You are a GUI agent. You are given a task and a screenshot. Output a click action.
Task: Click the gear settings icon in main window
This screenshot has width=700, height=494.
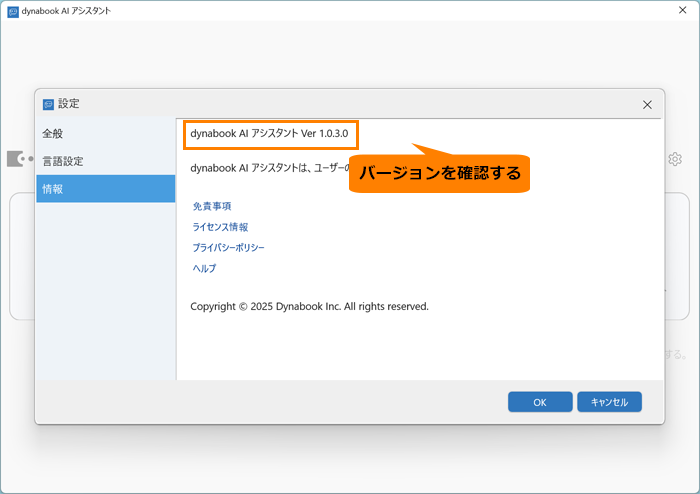tap(675, 159)
